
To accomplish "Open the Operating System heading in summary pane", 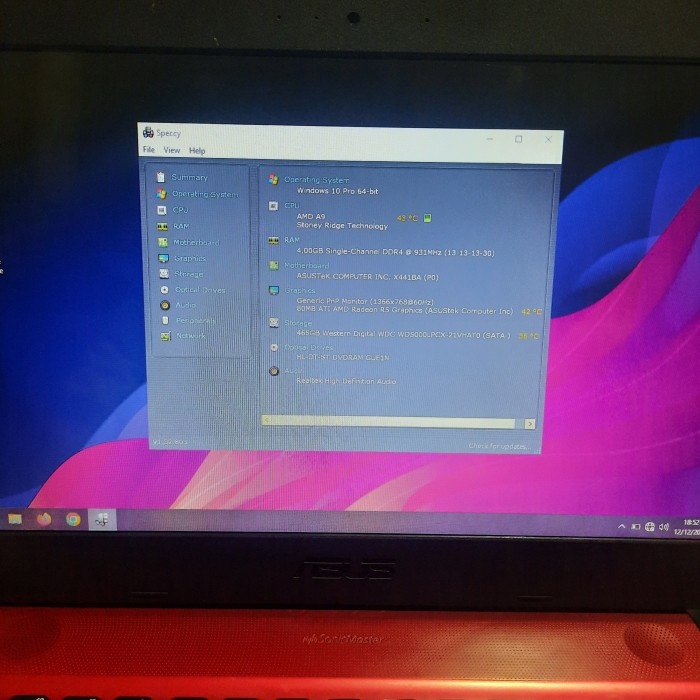I will (317, 180).
